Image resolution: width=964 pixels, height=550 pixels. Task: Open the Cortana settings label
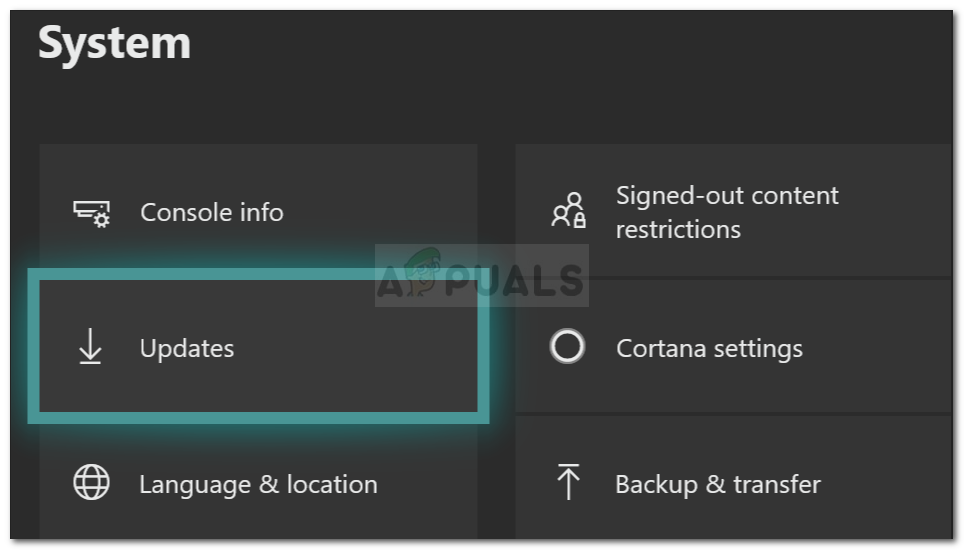(x=709, y=349)
